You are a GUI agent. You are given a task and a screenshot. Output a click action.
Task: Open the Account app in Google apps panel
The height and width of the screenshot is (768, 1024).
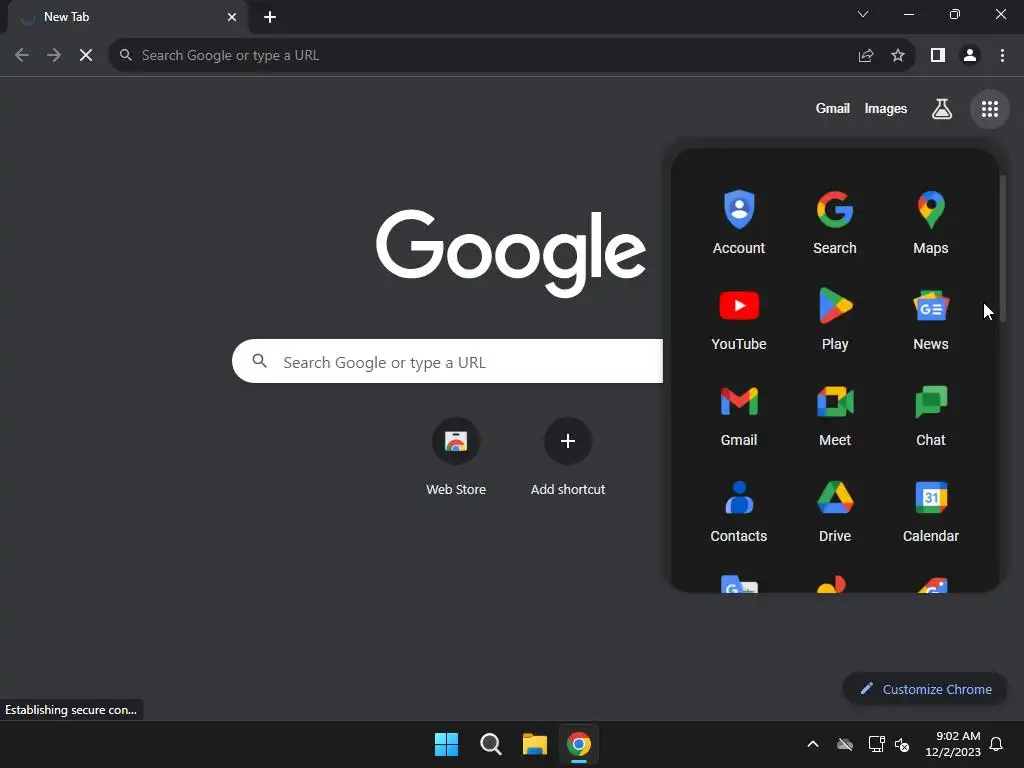point(739,223)
